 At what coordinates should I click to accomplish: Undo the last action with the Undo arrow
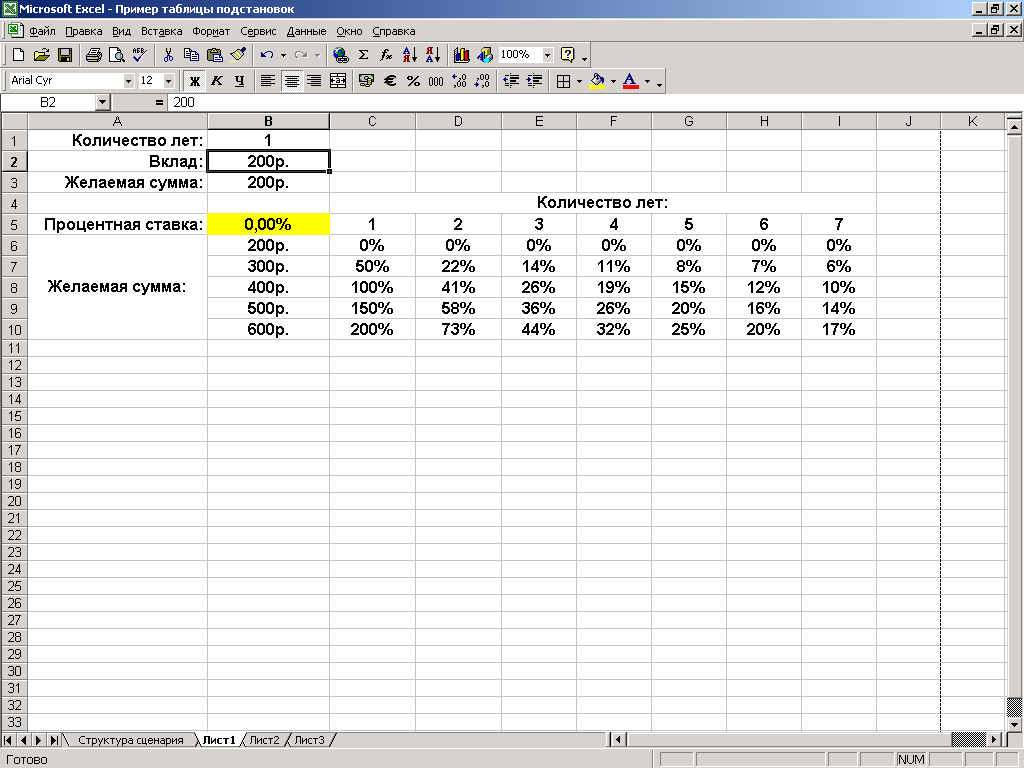266,55
